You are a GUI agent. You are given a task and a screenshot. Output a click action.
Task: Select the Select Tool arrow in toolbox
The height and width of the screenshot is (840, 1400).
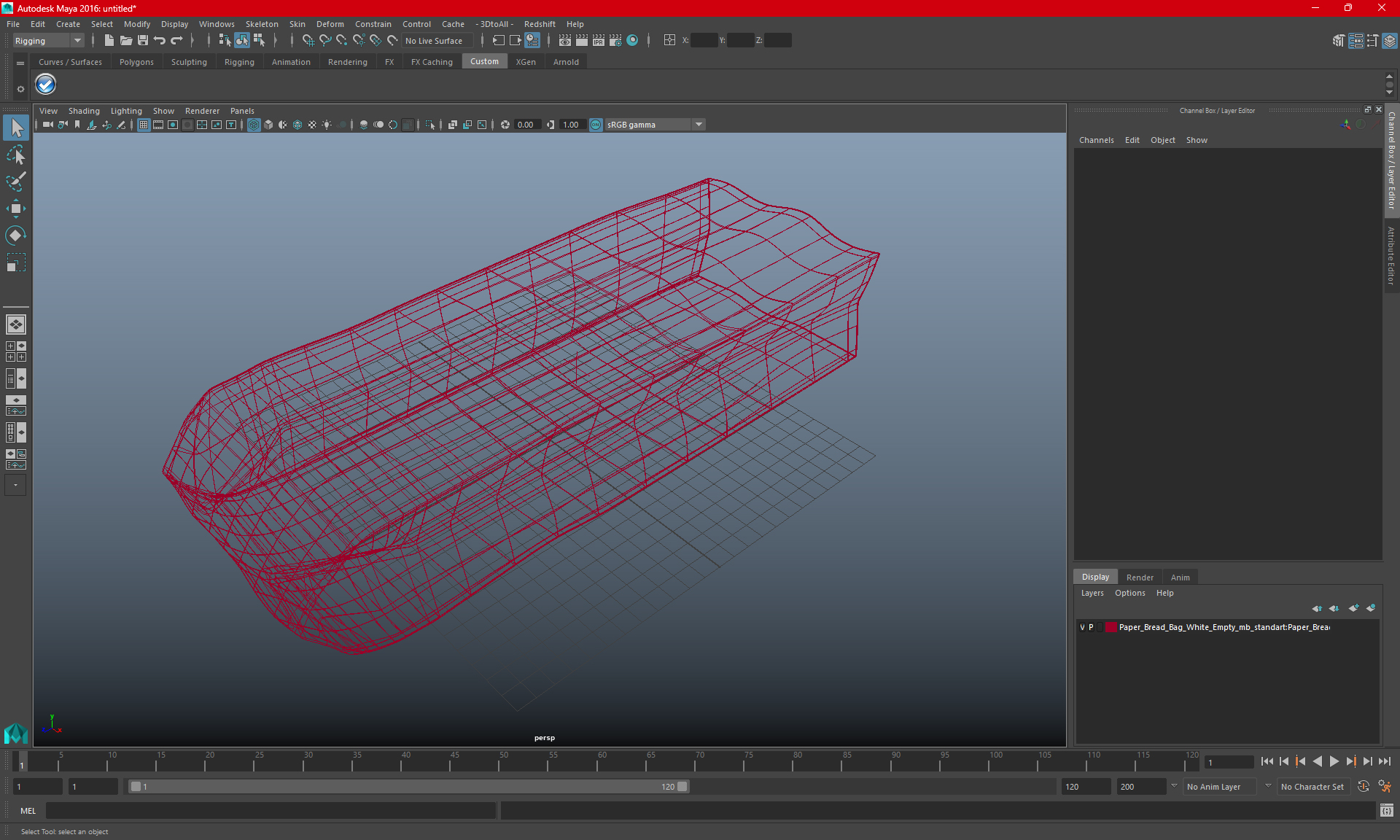coord(16,128)
